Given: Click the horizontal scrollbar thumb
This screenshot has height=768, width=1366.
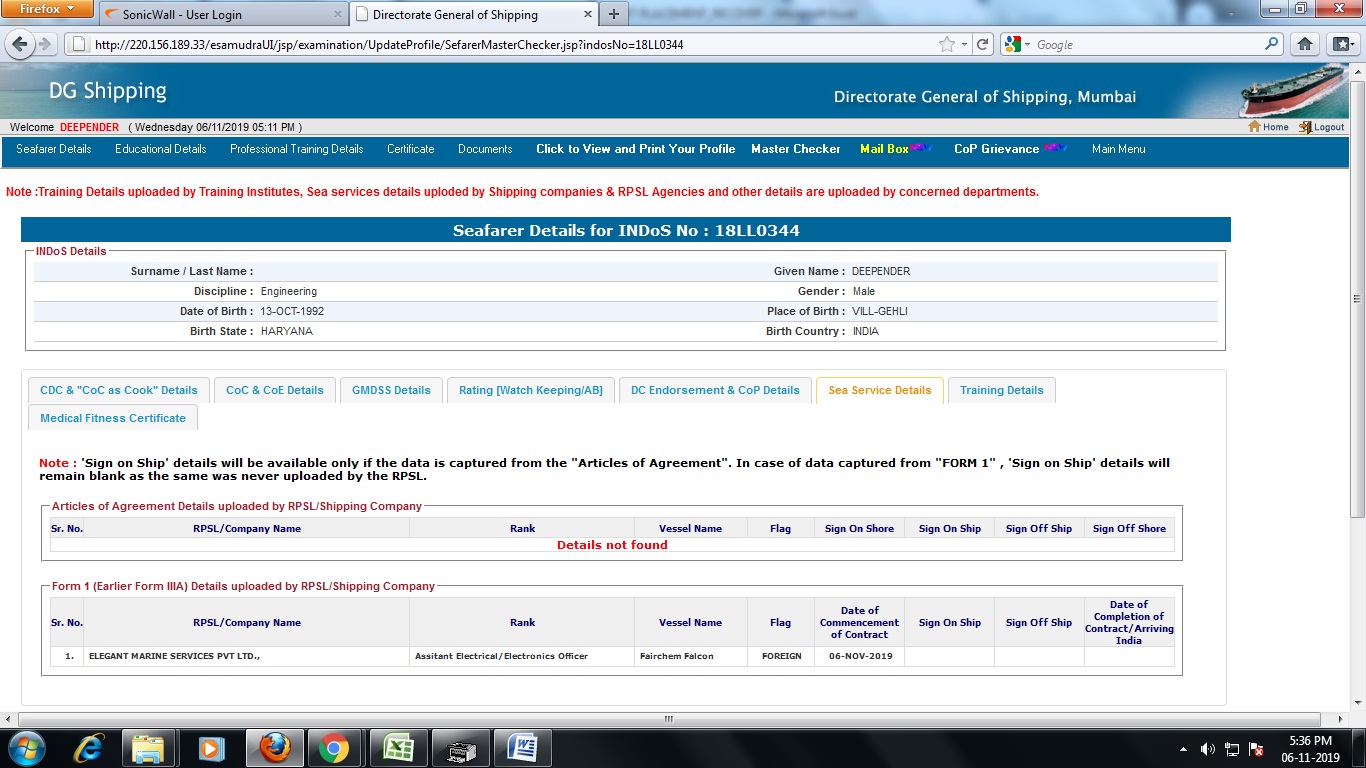Looking at the screenshot, I should 669,719.
